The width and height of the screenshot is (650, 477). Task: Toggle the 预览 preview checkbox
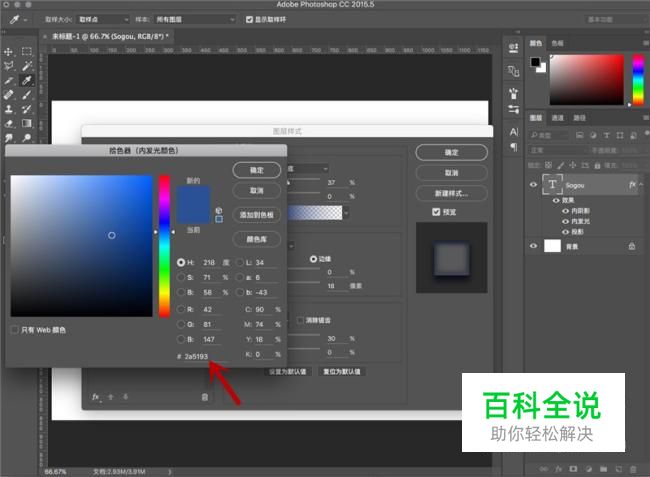(435, 212)
